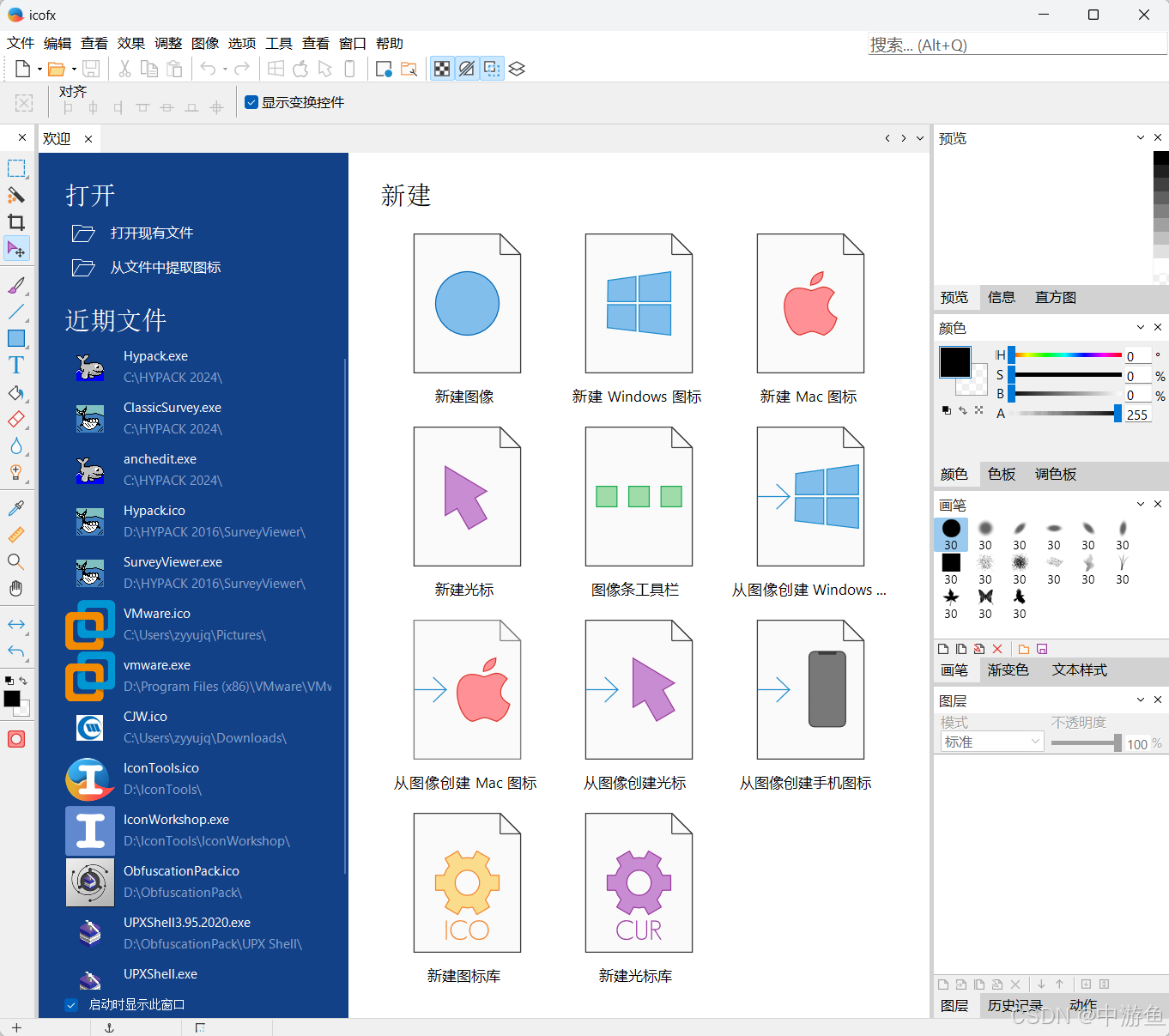Click the hue H rainbow slider
1169x1036 pixels.
1065,354
